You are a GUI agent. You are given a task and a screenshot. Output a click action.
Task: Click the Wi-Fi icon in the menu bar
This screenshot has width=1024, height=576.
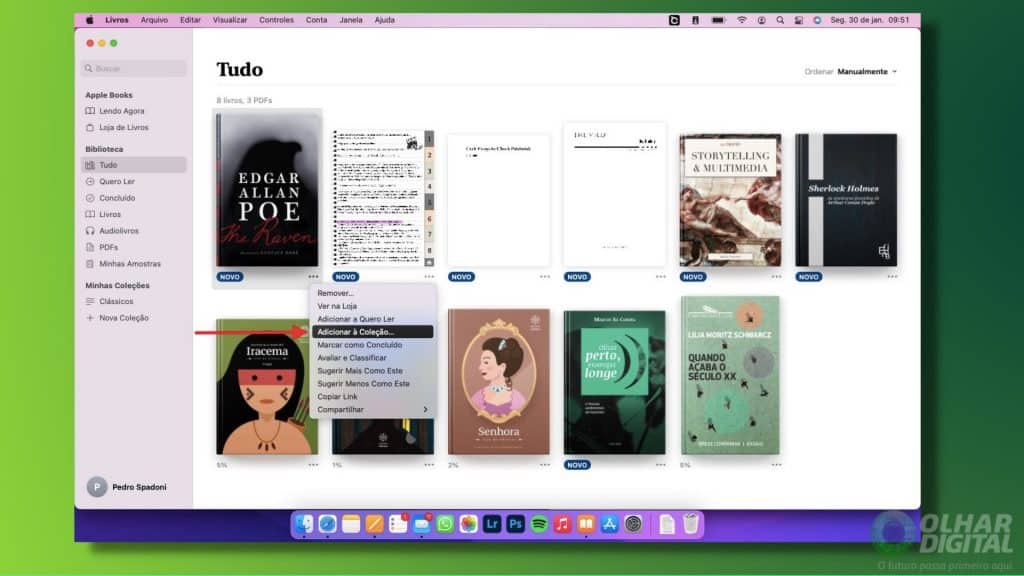[x=741, y=20]
